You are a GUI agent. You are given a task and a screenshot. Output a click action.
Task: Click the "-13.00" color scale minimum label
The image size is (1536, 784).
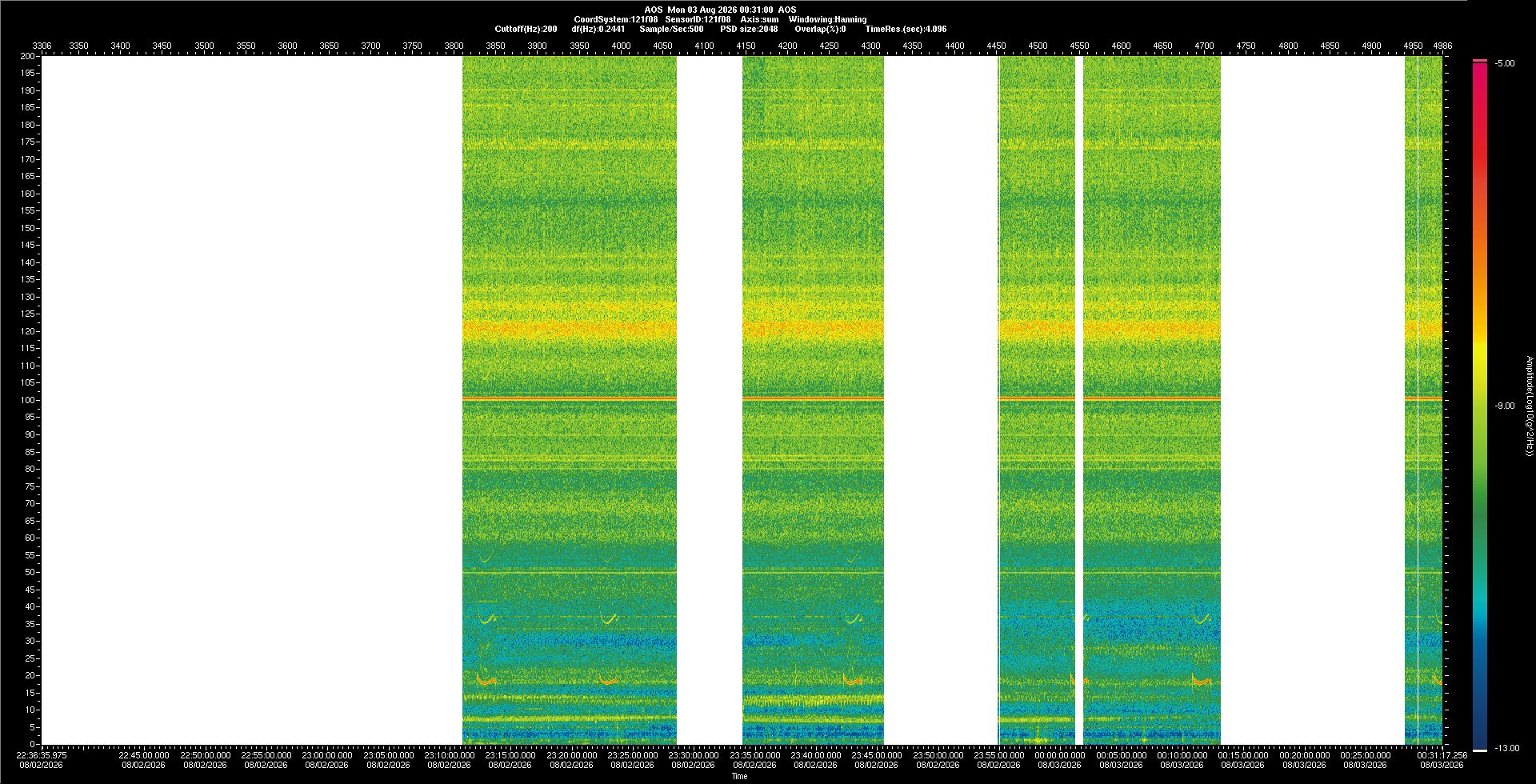click(1507, 748)
